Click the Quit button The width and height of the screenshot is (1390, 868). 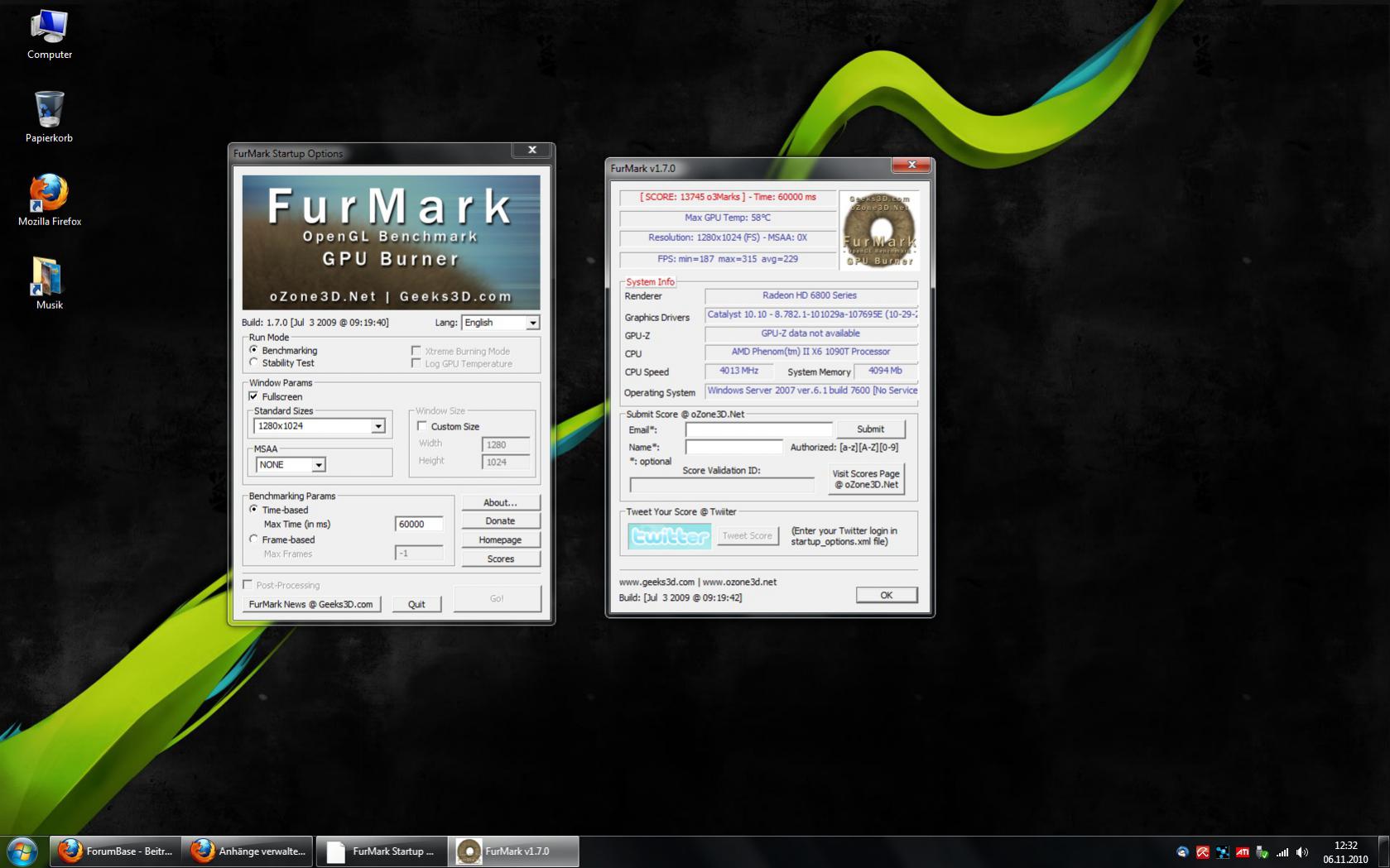click(x=416, y=604)
